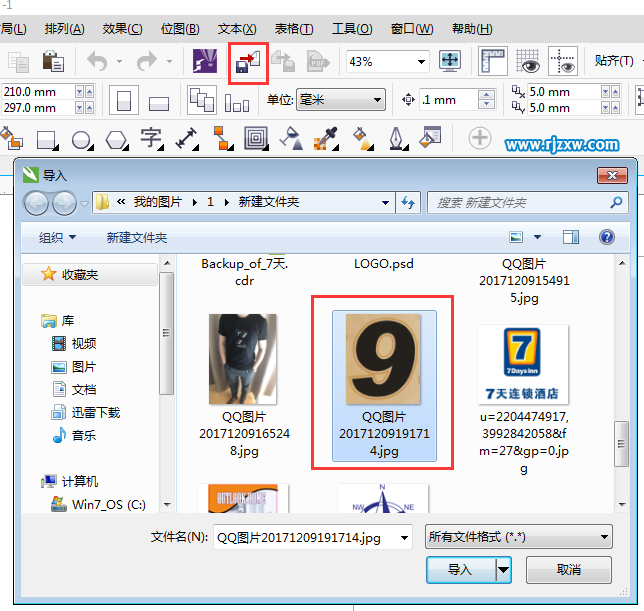Click the all pages layout icon

point(202,100)
